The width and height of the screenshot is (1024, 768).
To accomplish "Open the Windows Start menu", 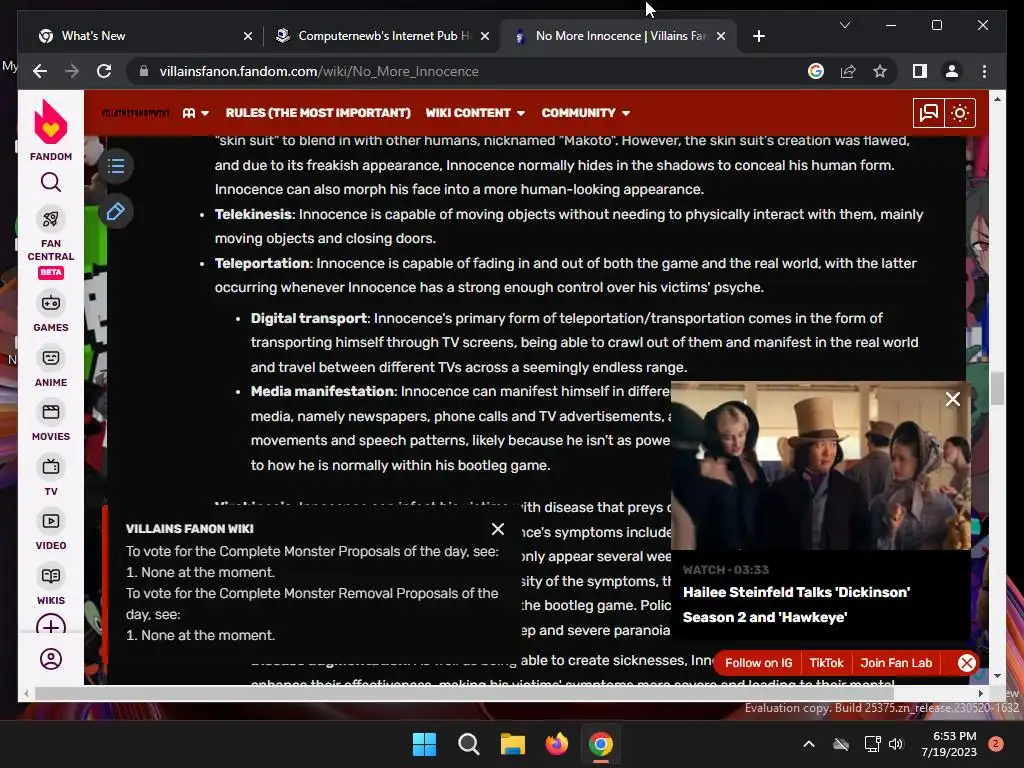I will click(x=424, y=744).
